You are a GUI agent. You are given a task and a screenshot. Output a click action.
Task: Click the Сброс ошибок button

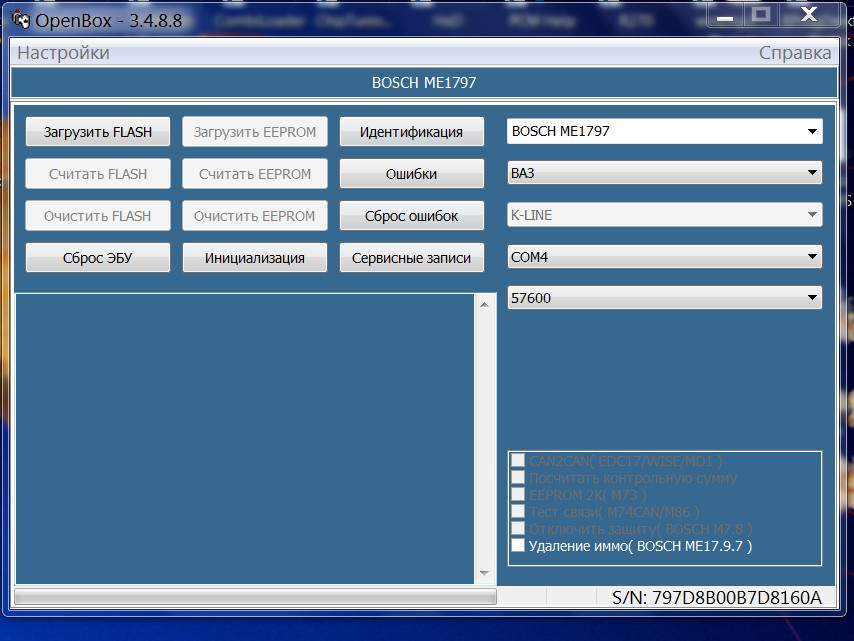[x=411, y=216]
